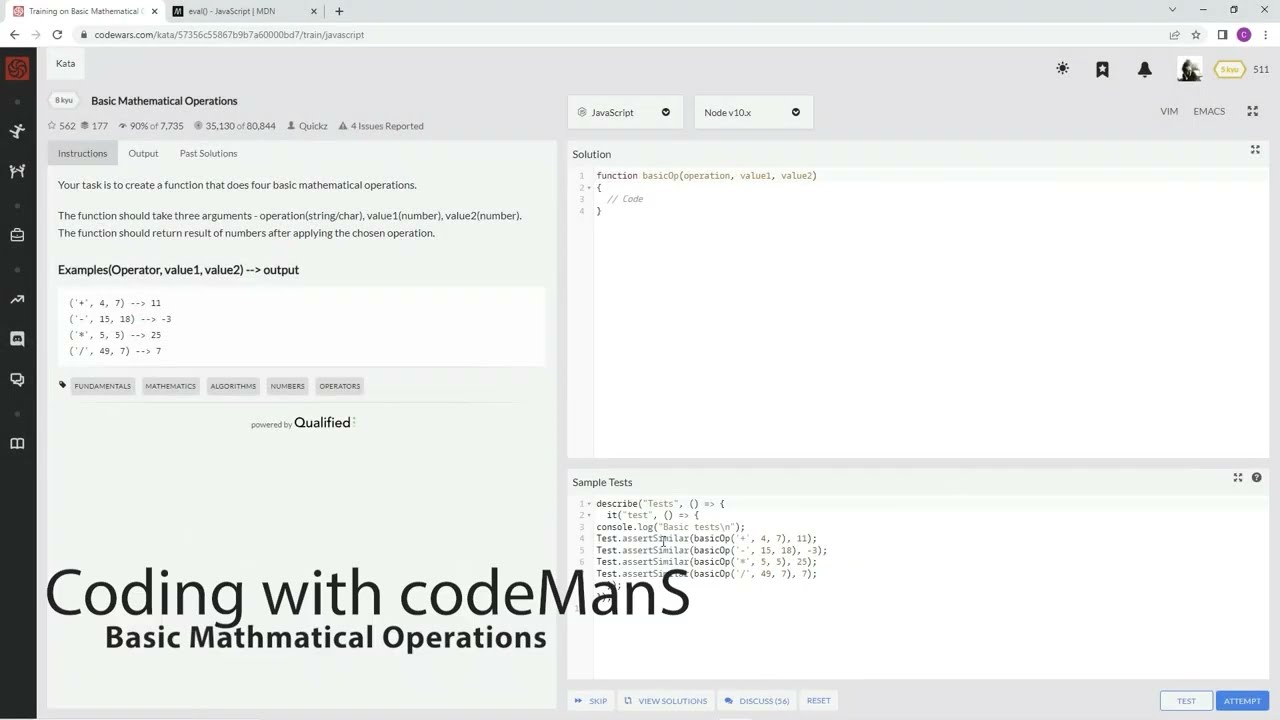The height and width of the screenshot is (720, 1280).
Task: Open the browser side panel icon
Action: 1222,34
